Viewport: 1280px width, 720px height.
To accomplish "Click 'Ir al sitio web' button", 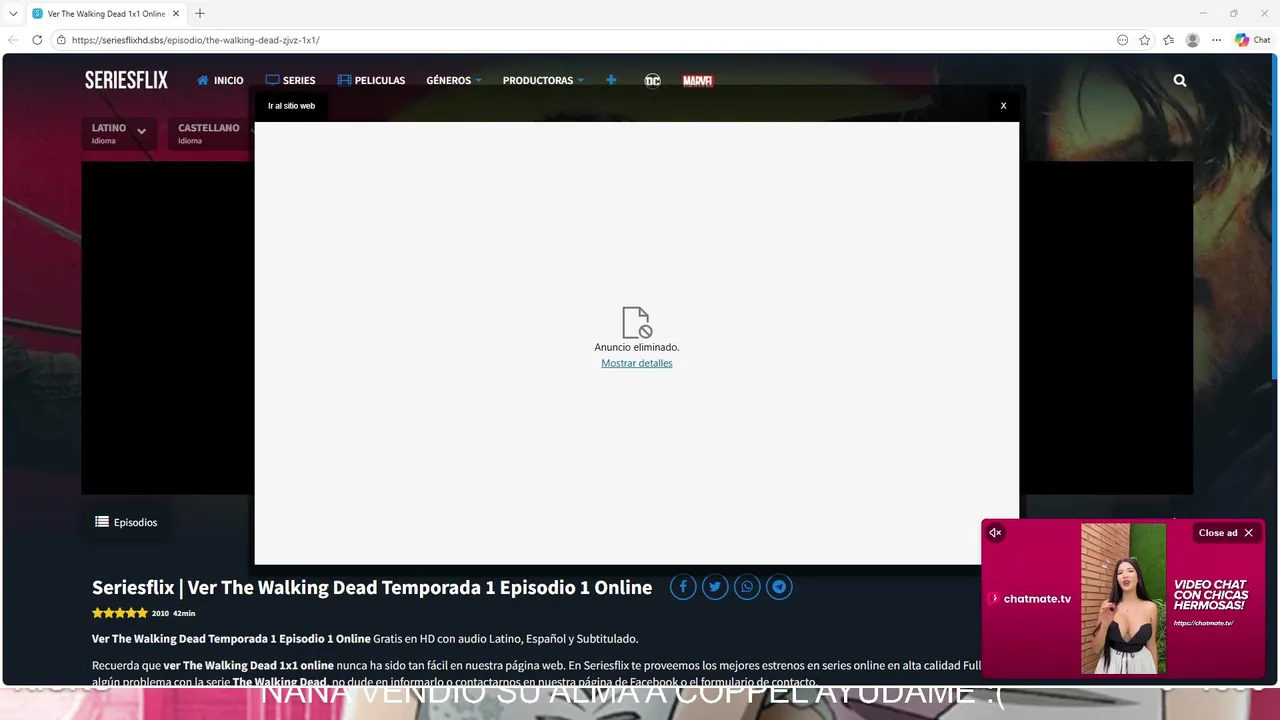I will pyautogui.click(x=291, y=105).
